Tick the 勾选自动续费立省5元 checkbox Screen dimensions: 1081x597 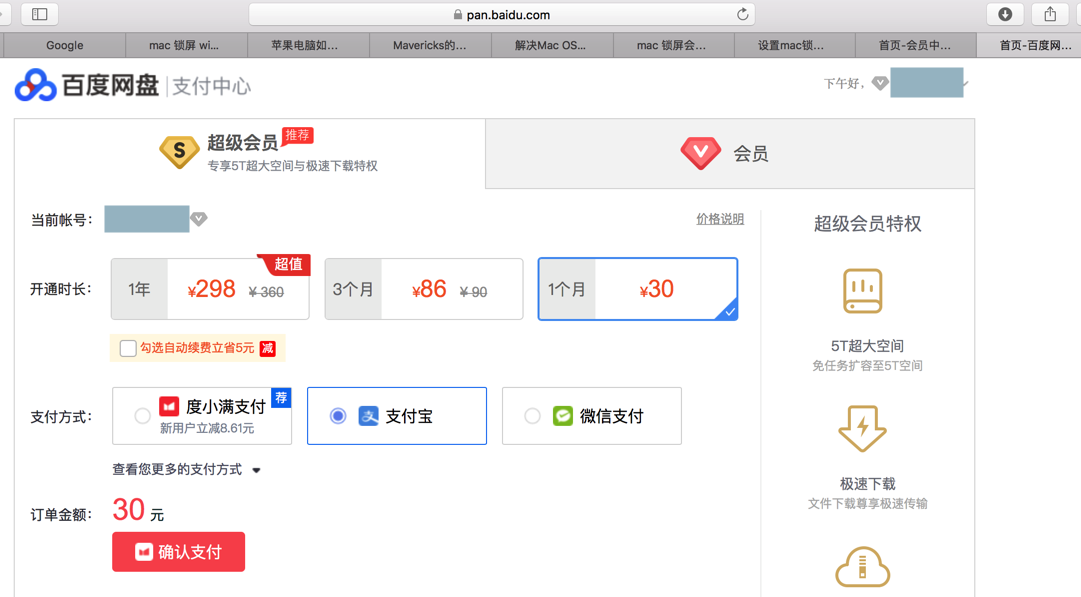(x=128, y=348)
